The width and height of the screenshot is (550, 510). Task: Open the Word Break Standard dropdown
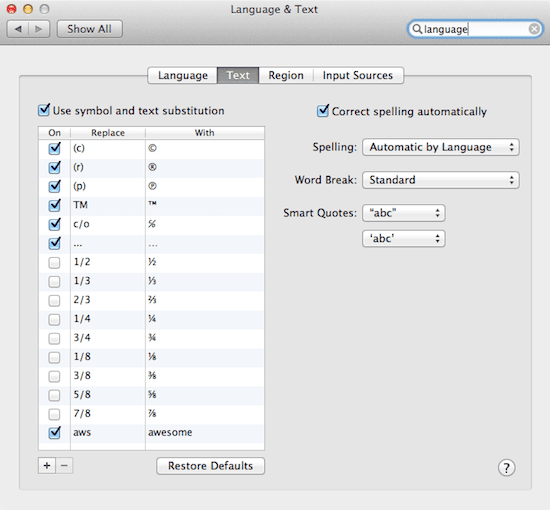pyautogui.click(x=441, y=180)
